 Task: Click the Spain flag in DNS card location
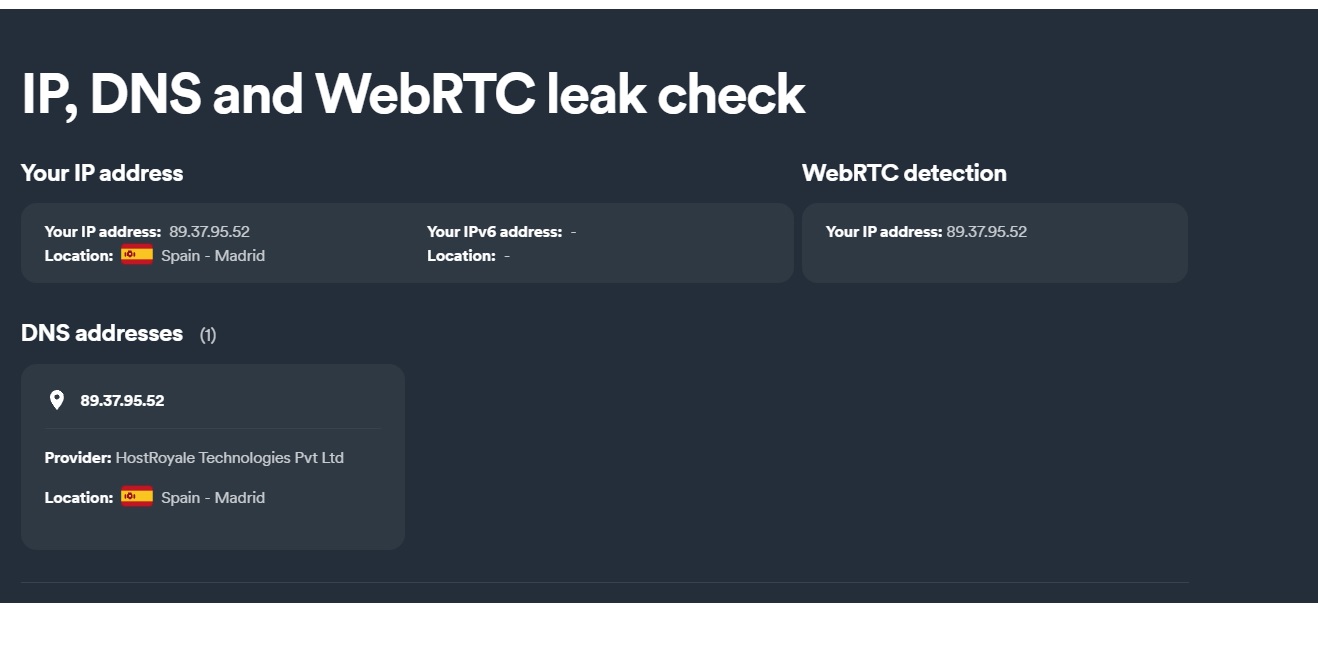pyautogui.click(x=137, y=497)
